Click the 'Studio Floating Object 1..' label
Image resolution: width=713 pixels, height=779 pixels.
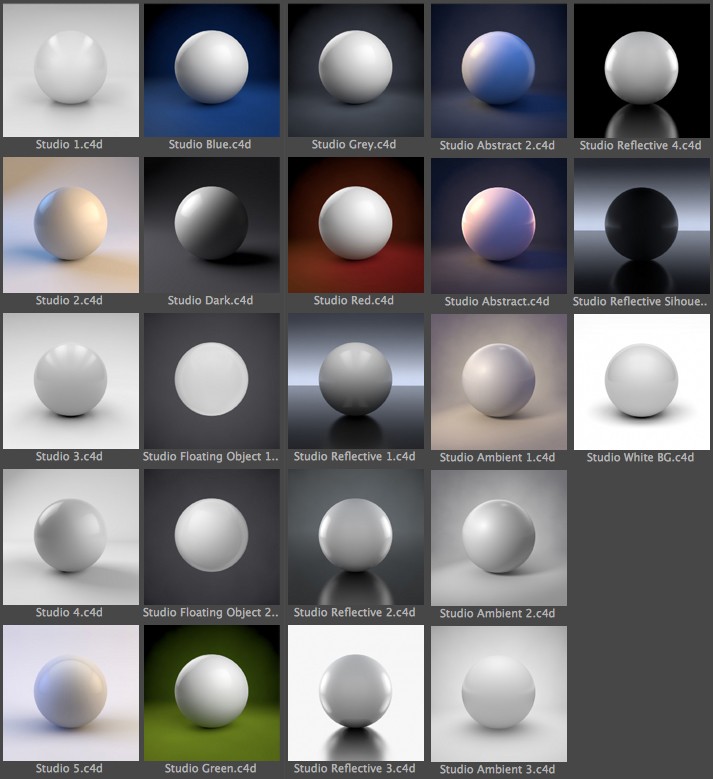tap(211, 457)
